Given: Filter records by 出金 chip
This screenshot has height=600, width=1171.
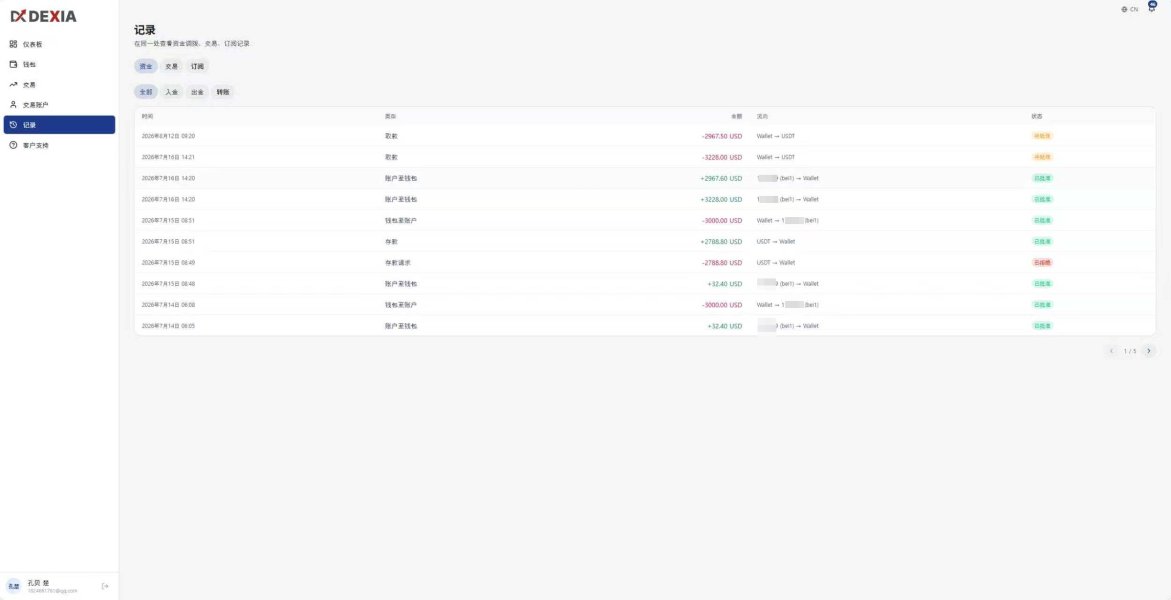Looking at the screenshot, I should pyautogui.click(x=197, y=93).
